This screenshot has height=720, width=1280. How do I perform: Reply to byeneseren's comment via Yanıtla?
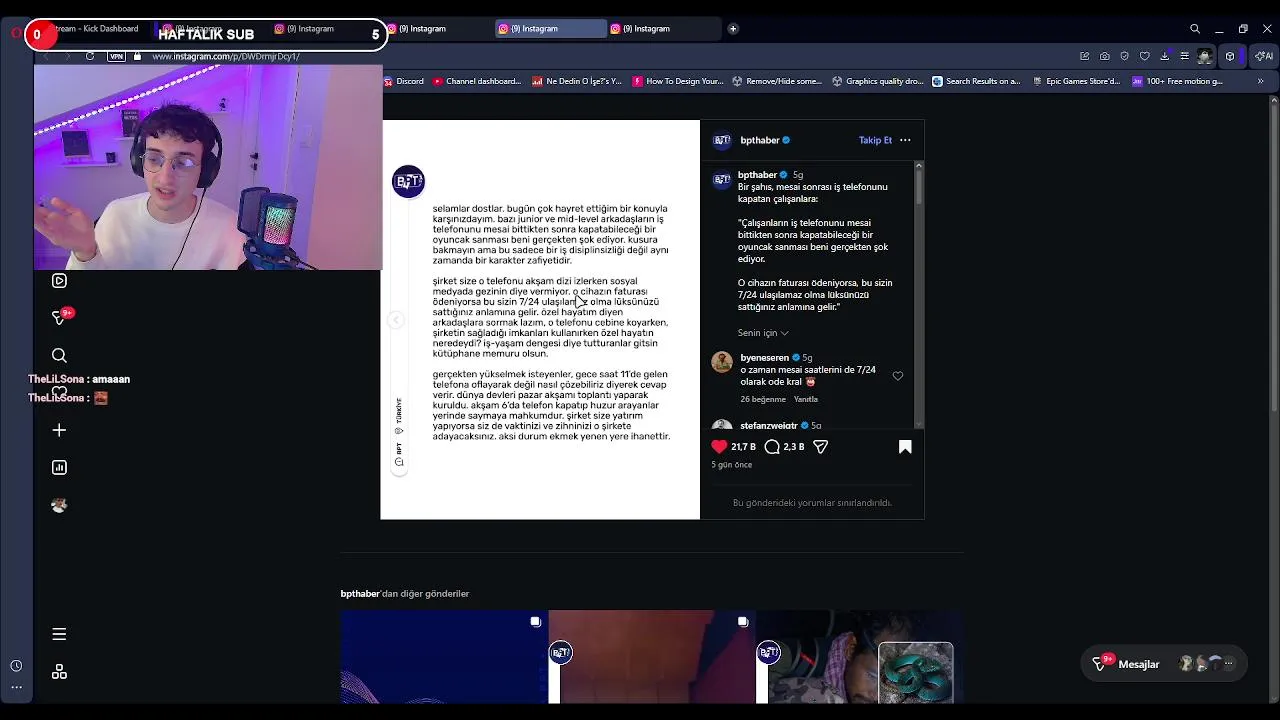pos(805,399)
